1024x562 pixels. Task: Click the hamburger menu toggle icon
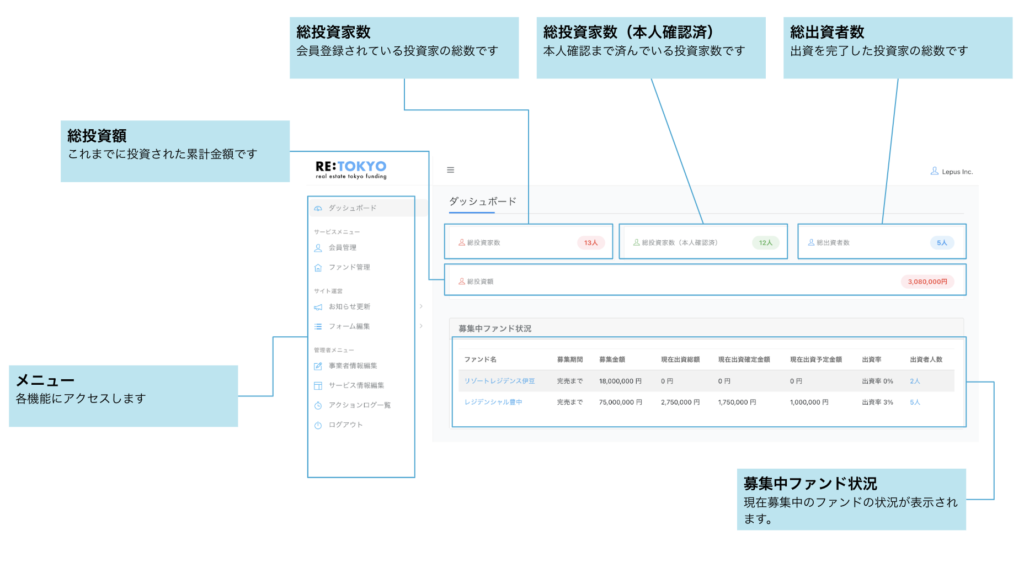pyautogui.click(x=450, y=170)
